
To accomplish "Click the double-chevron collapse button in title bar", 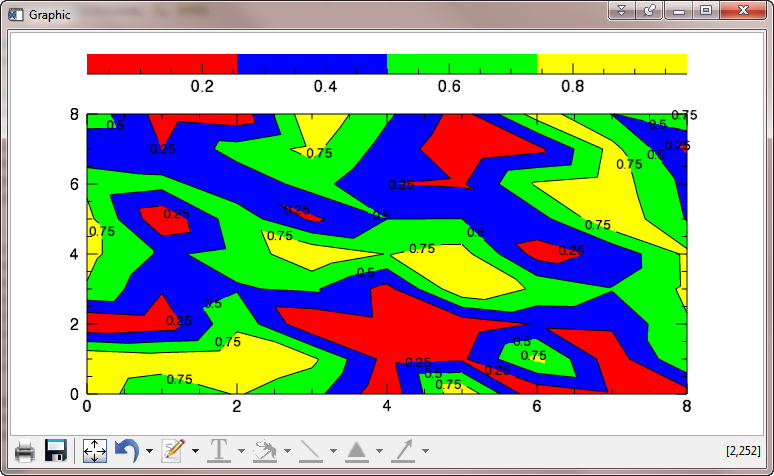I will click(x=621, y=10).
